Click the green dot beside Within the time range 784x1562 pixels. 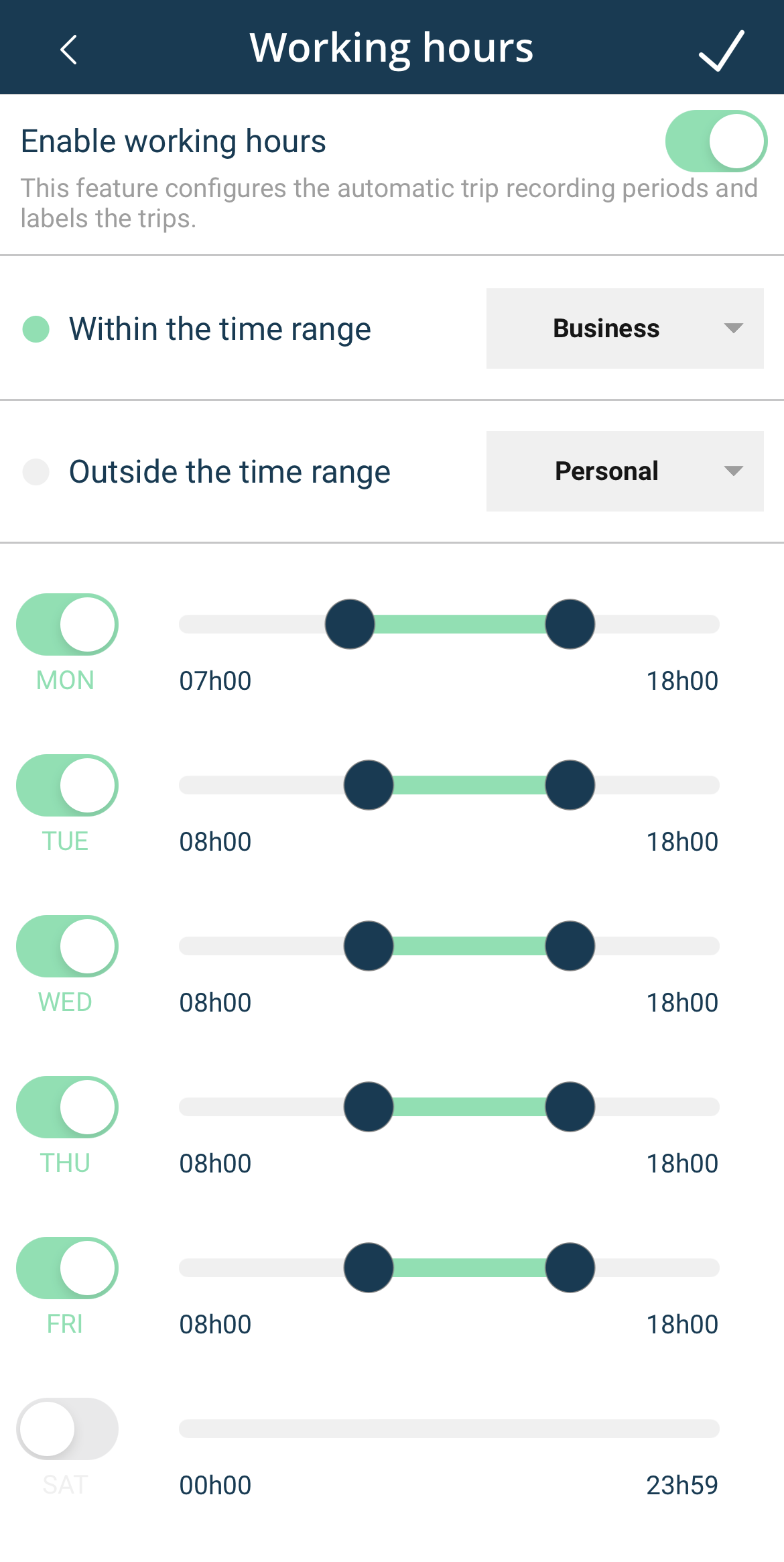36,329
